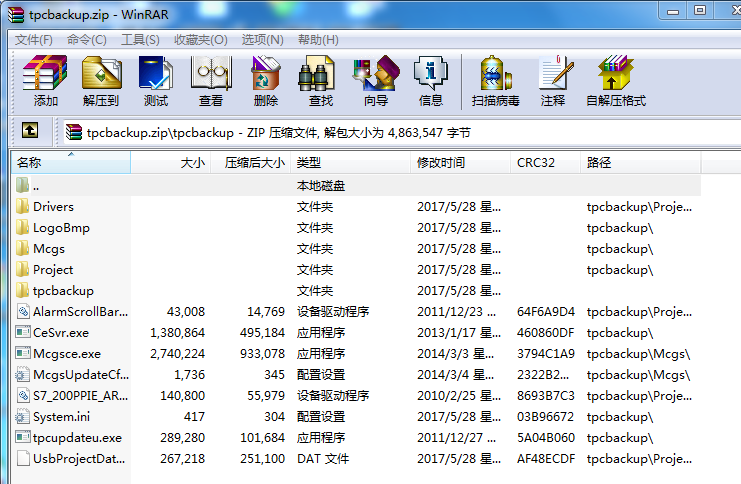Click 自解压格式 (SFX) toolbar icon
741x484 pixels.
point(616,81)
